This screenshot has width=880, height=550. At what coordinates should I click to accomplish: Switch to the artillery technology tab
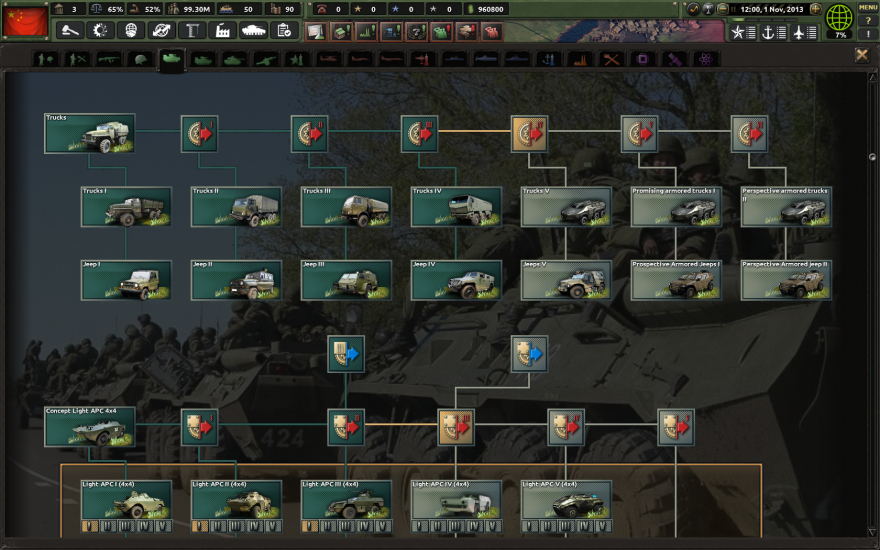click(266, 59)
